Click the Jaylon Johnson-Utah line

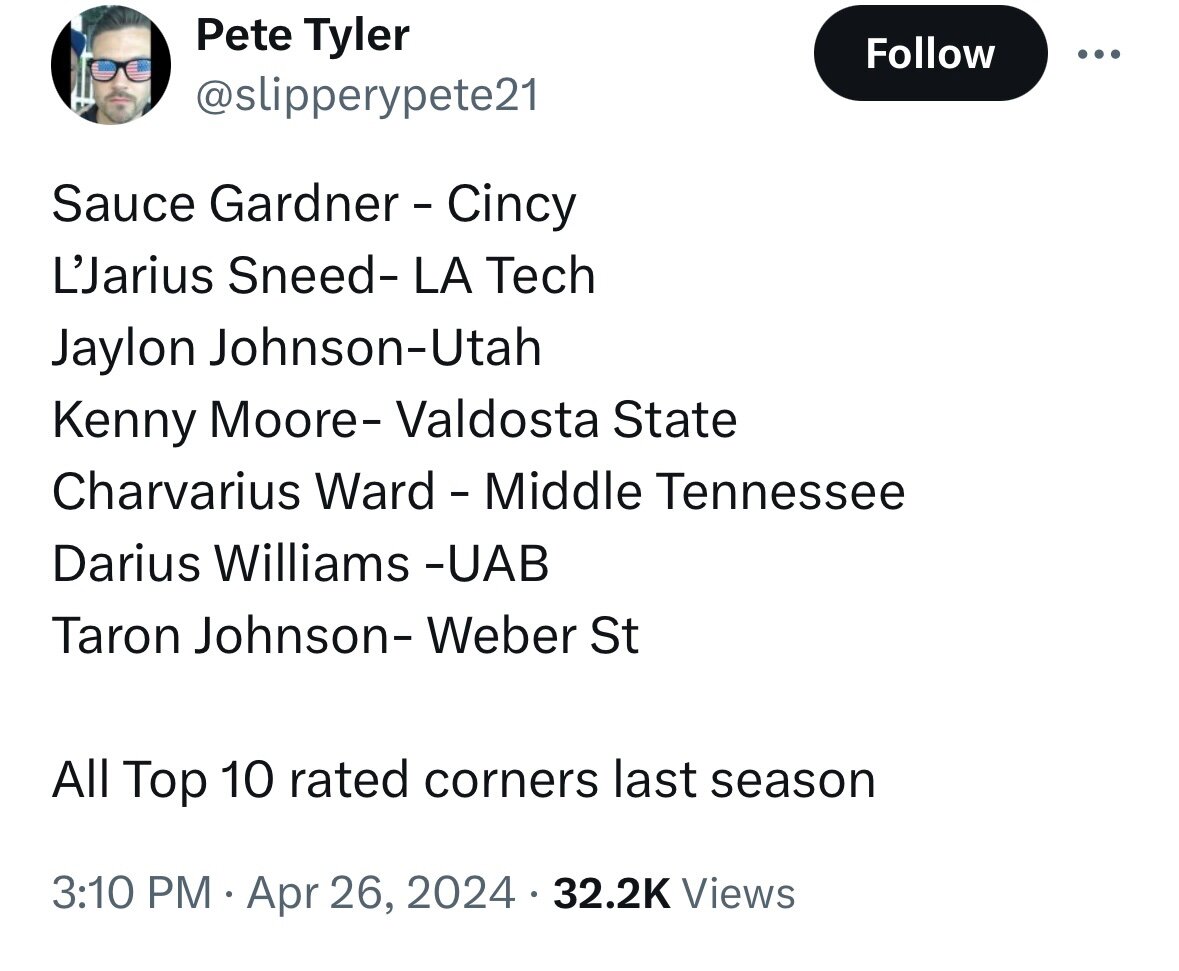tap(296, 349)
